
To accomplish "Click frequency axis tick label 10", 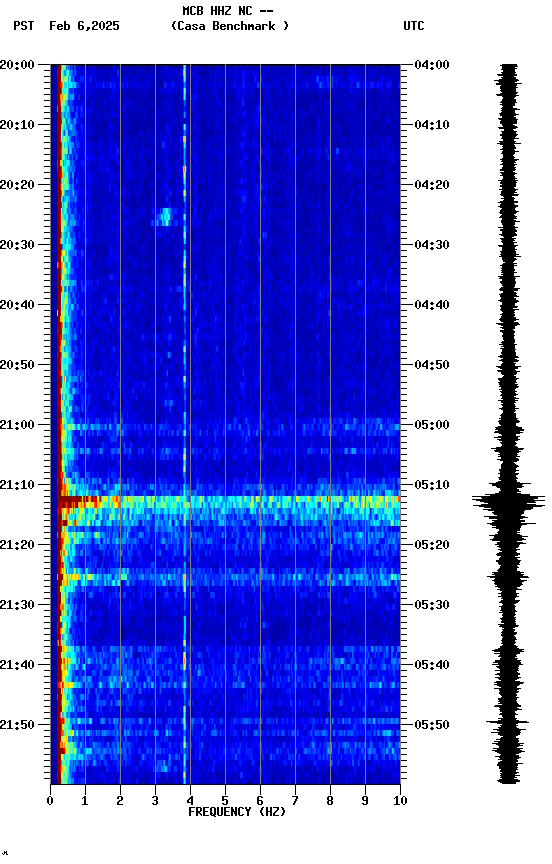I will coord(400,801).
